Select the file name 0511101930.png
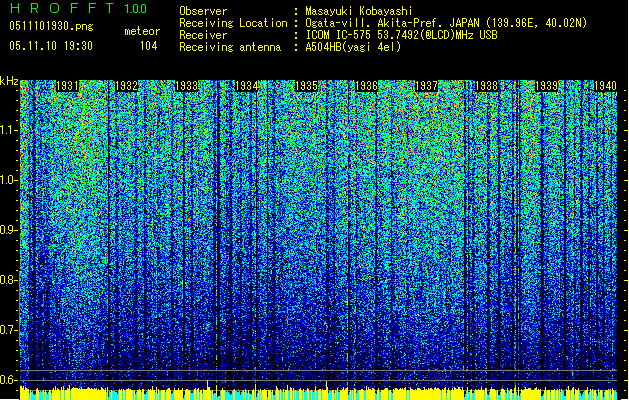The image size is (629, 400). (51, 26)
